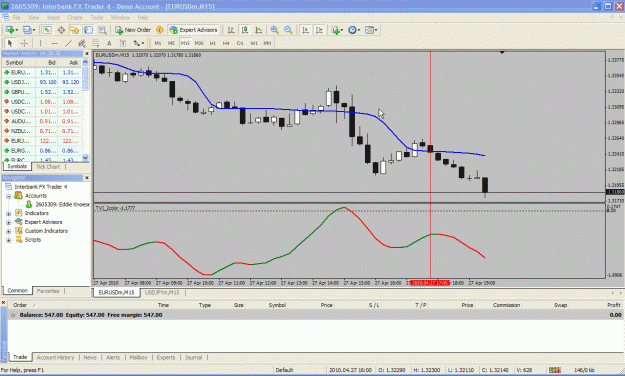Image resolution: width=625 pixels, height=376 pixels.
Task: Click Market Watch scrollbar up arrow
Action: coord(85,62)
